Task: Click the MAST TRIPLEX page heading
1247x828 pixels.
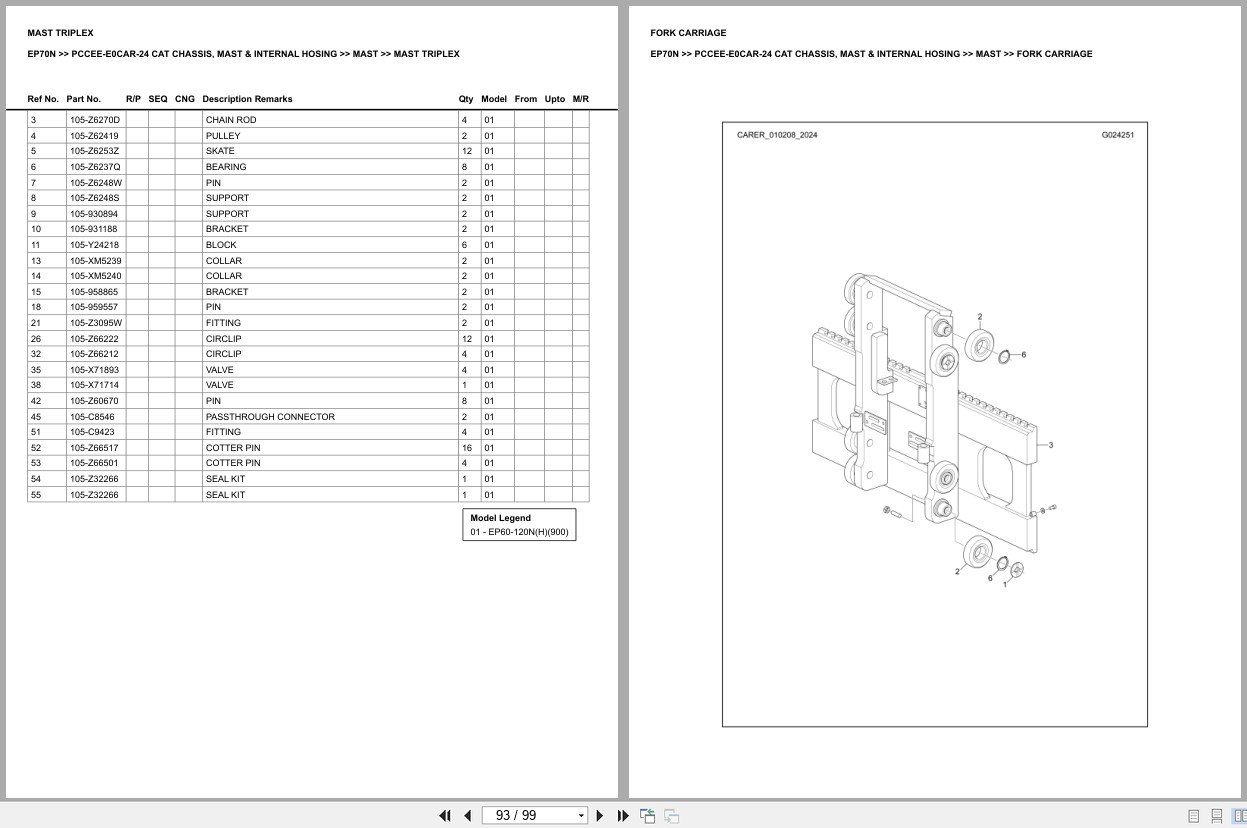Action: (60, 33)
